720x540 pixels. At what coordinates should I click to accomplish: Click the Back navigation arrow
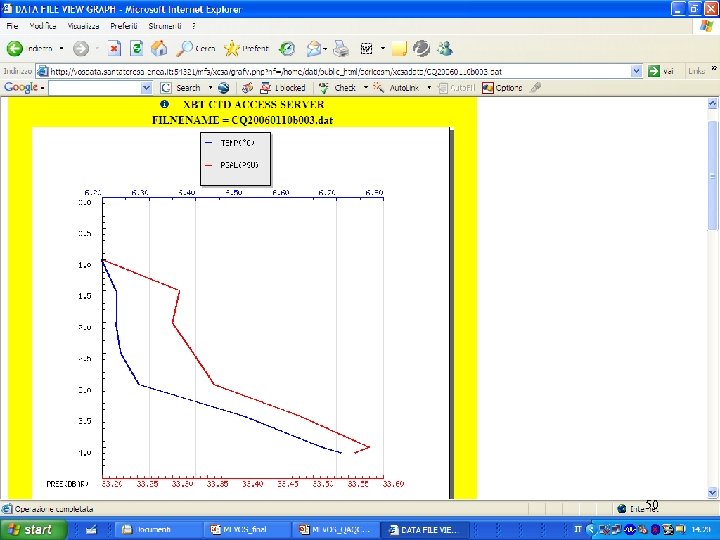15,48
